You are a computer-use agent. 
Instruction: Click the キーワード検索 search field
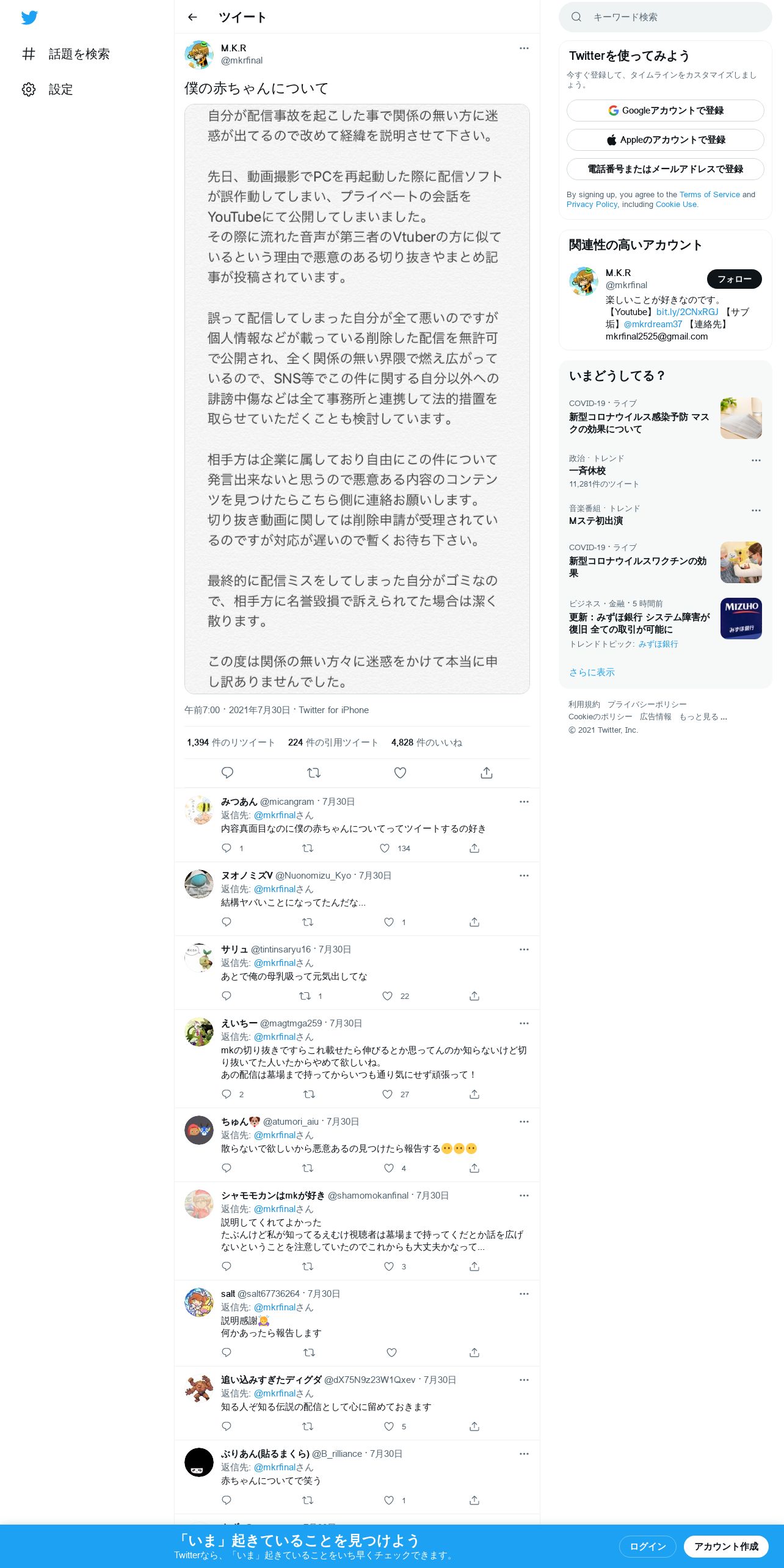[x=666, y=17]
